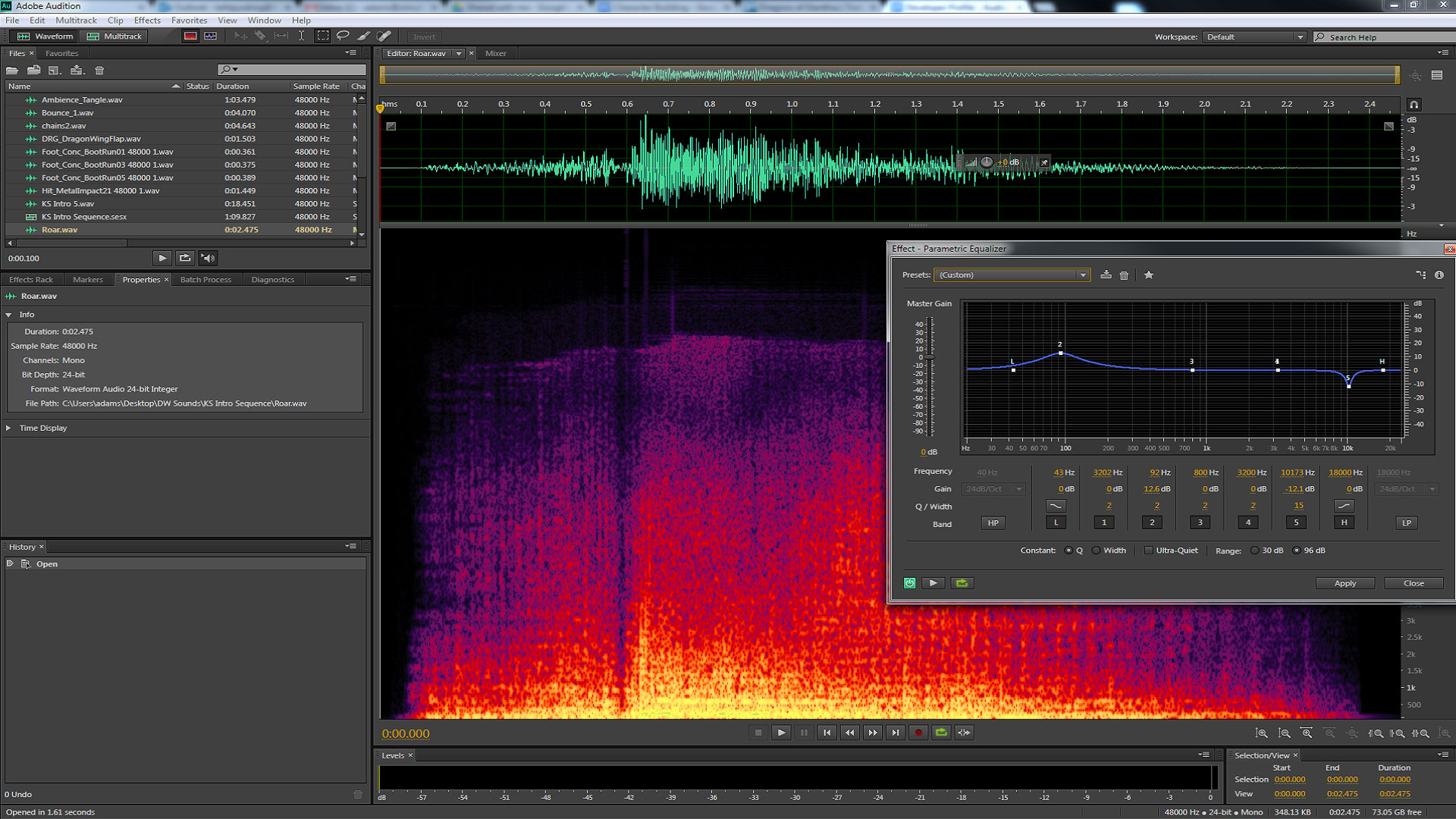Open the Effects menu
This screenshot has height=819, width=1456.
point(147,20)
